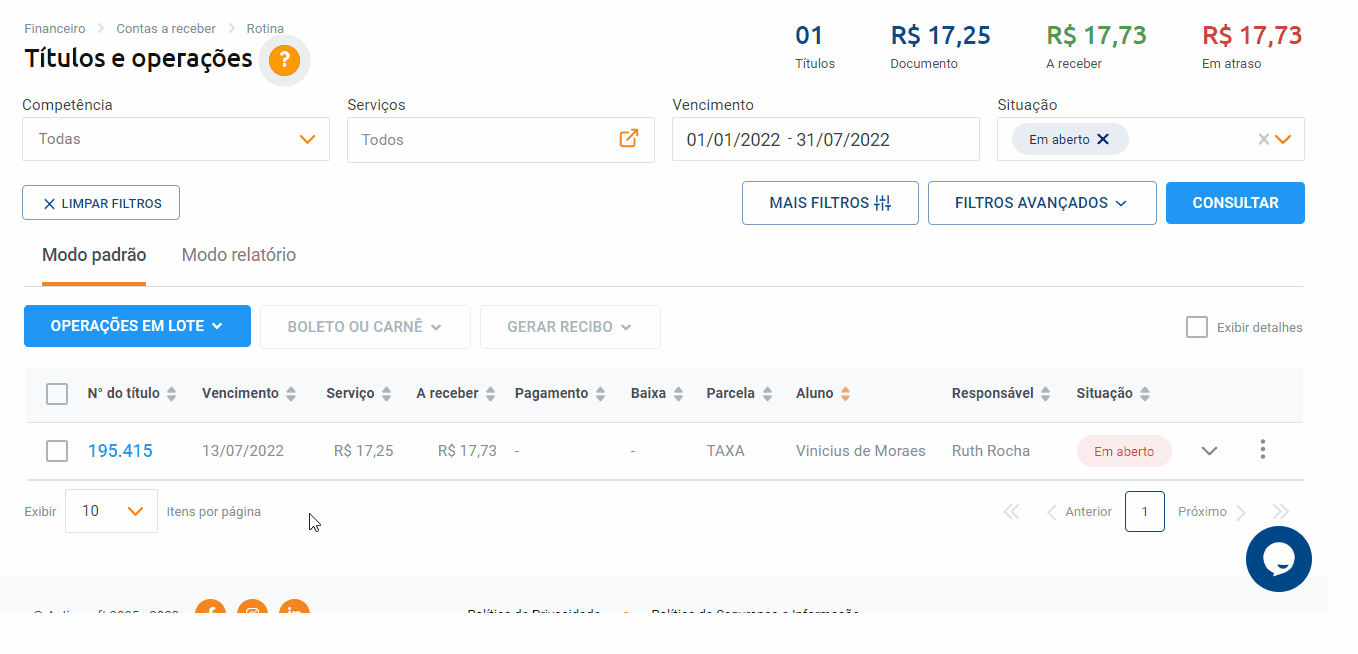Sort by N° do título column
1358x654 pixels.
(x=172, y=394)
